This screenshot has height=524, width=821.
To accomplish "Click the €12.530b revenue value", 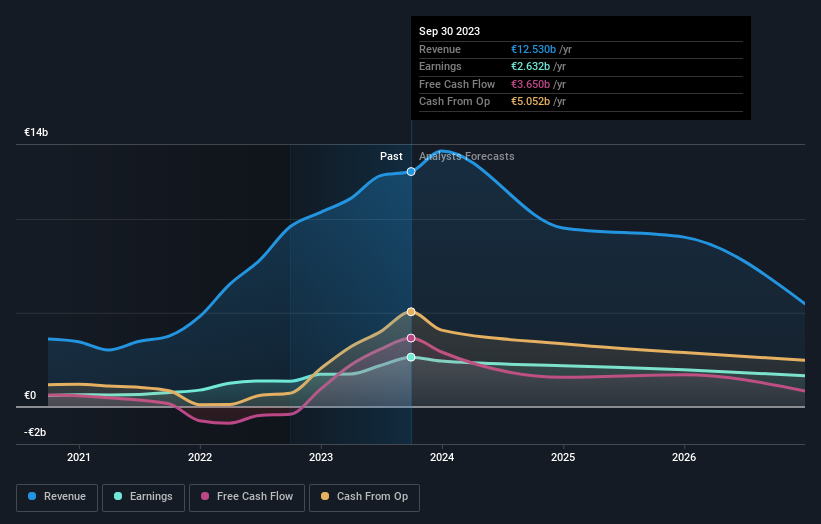I will click(534, 49).
